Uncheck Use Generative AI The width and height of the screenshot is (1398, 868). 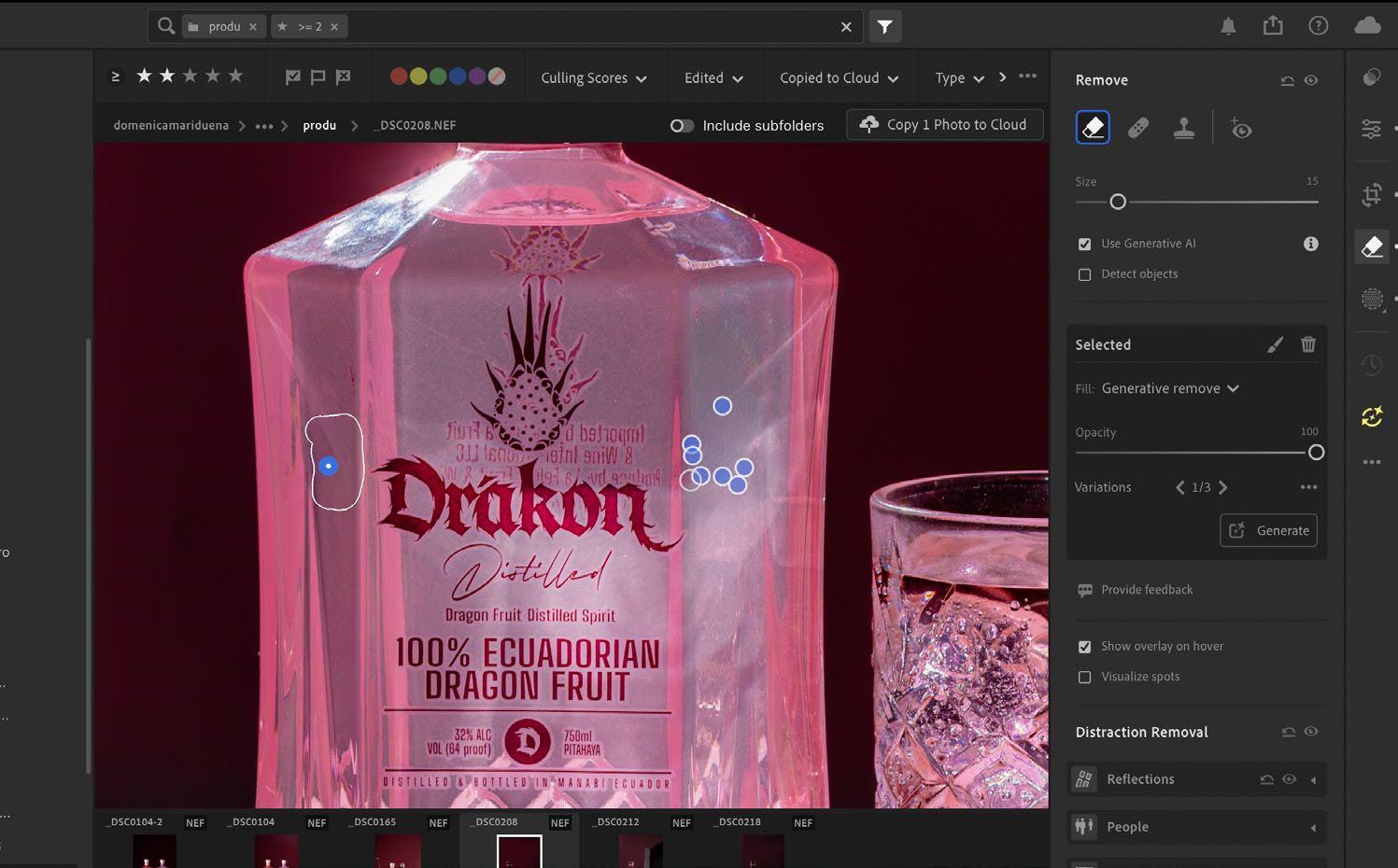1084,244
